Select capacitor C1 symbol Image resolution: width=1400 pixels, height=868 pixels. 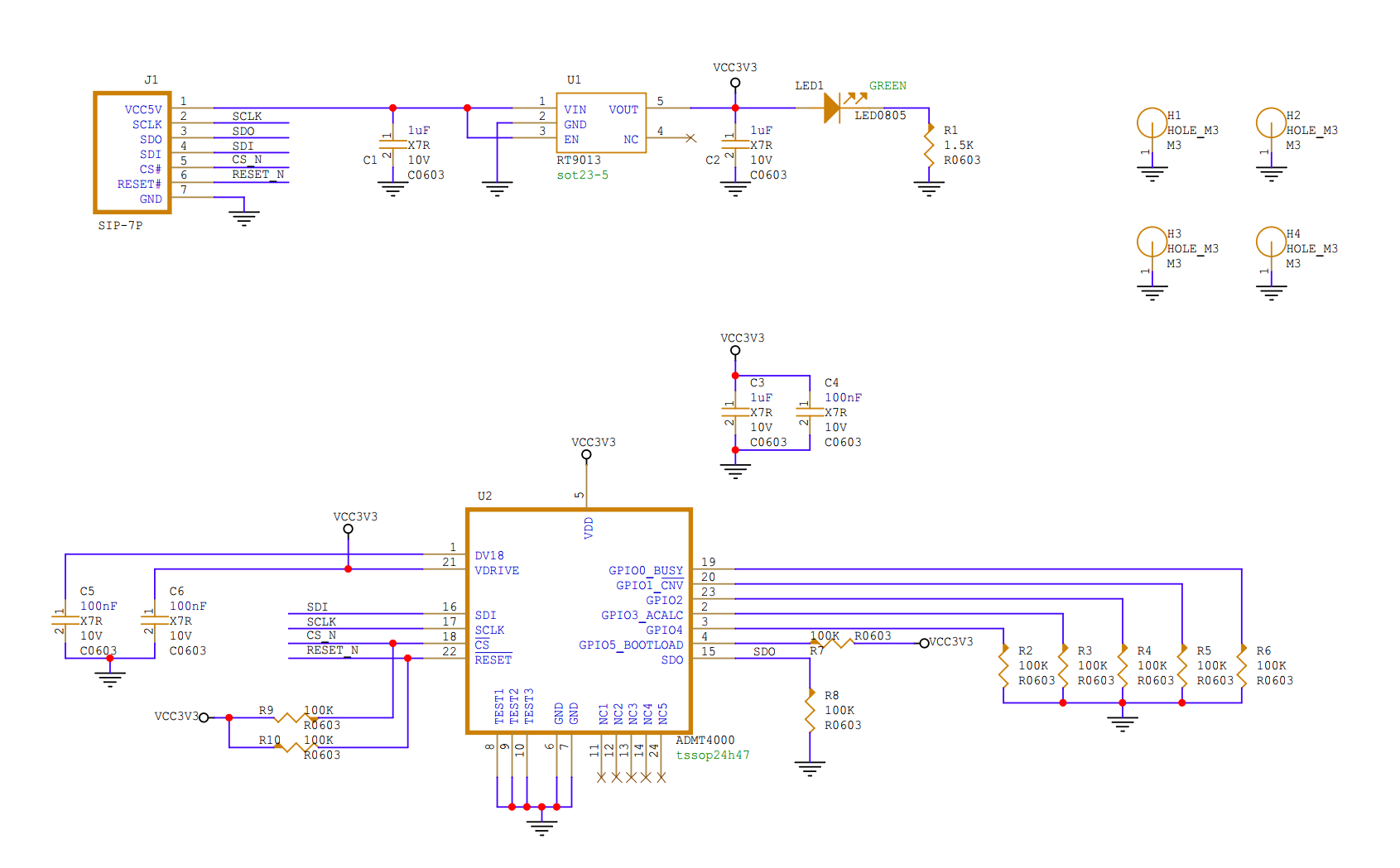click(392, 146)
